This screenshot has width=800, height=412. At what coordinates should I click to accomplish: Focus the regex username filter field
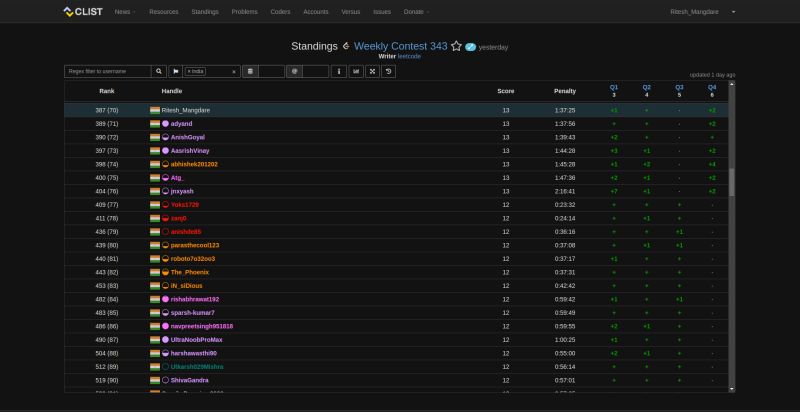point(108,72)
